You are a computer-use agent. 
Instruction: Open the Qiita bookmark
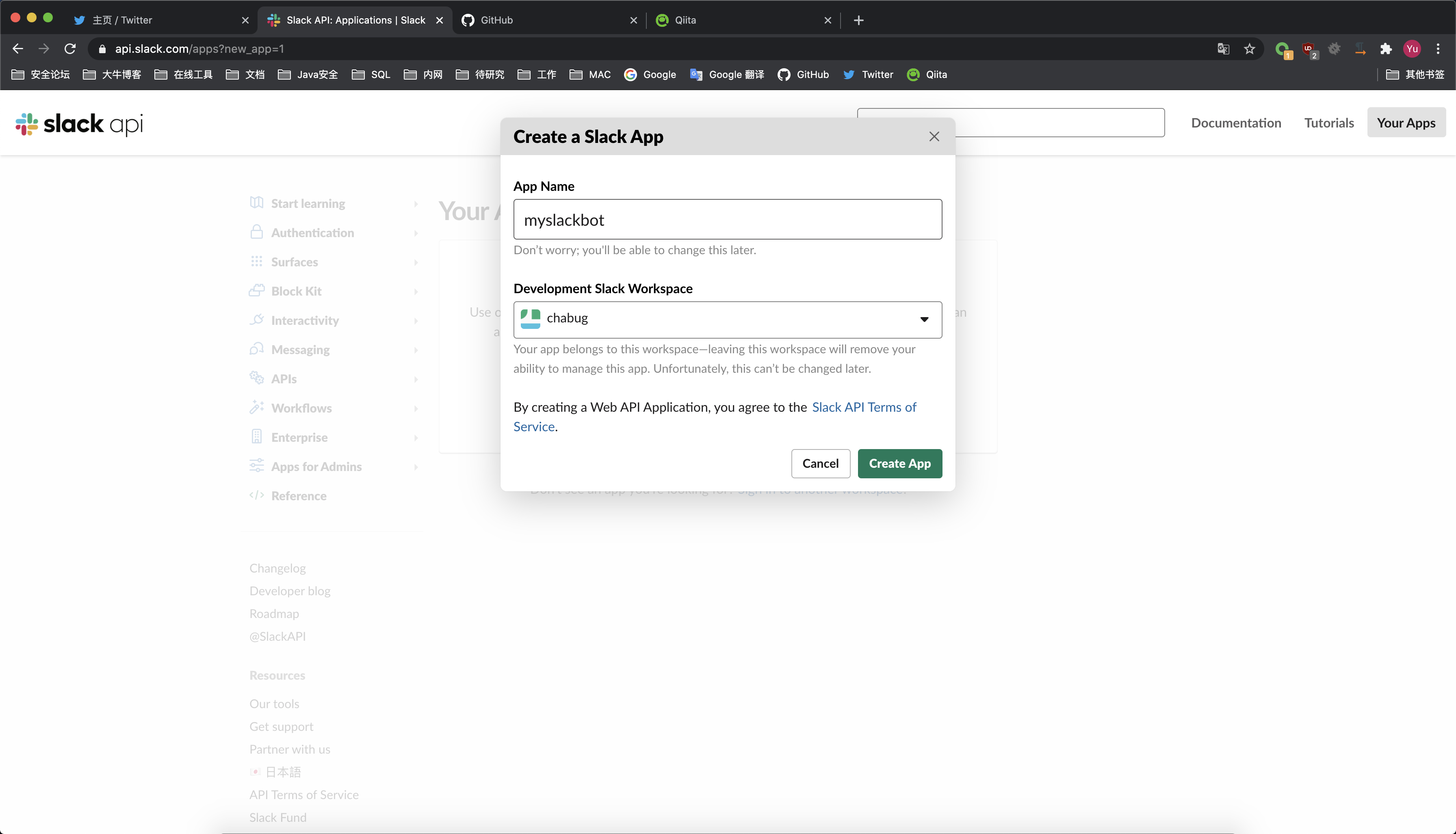(927, 74)
